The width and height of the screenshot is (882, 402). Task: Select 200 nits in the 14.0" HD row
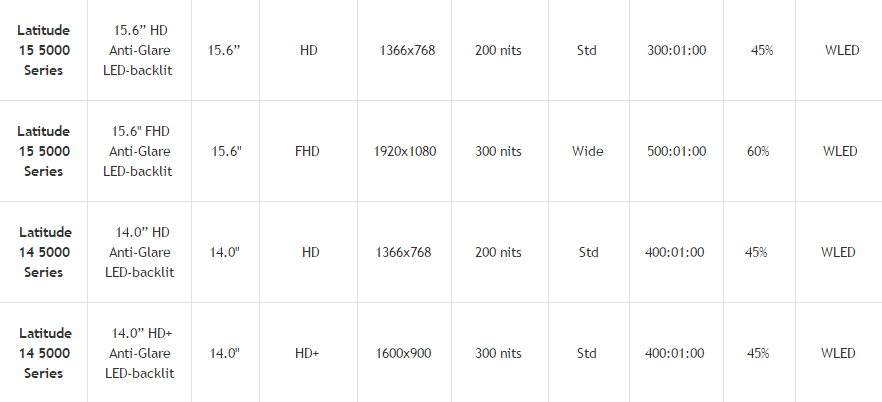coord(498,252)
